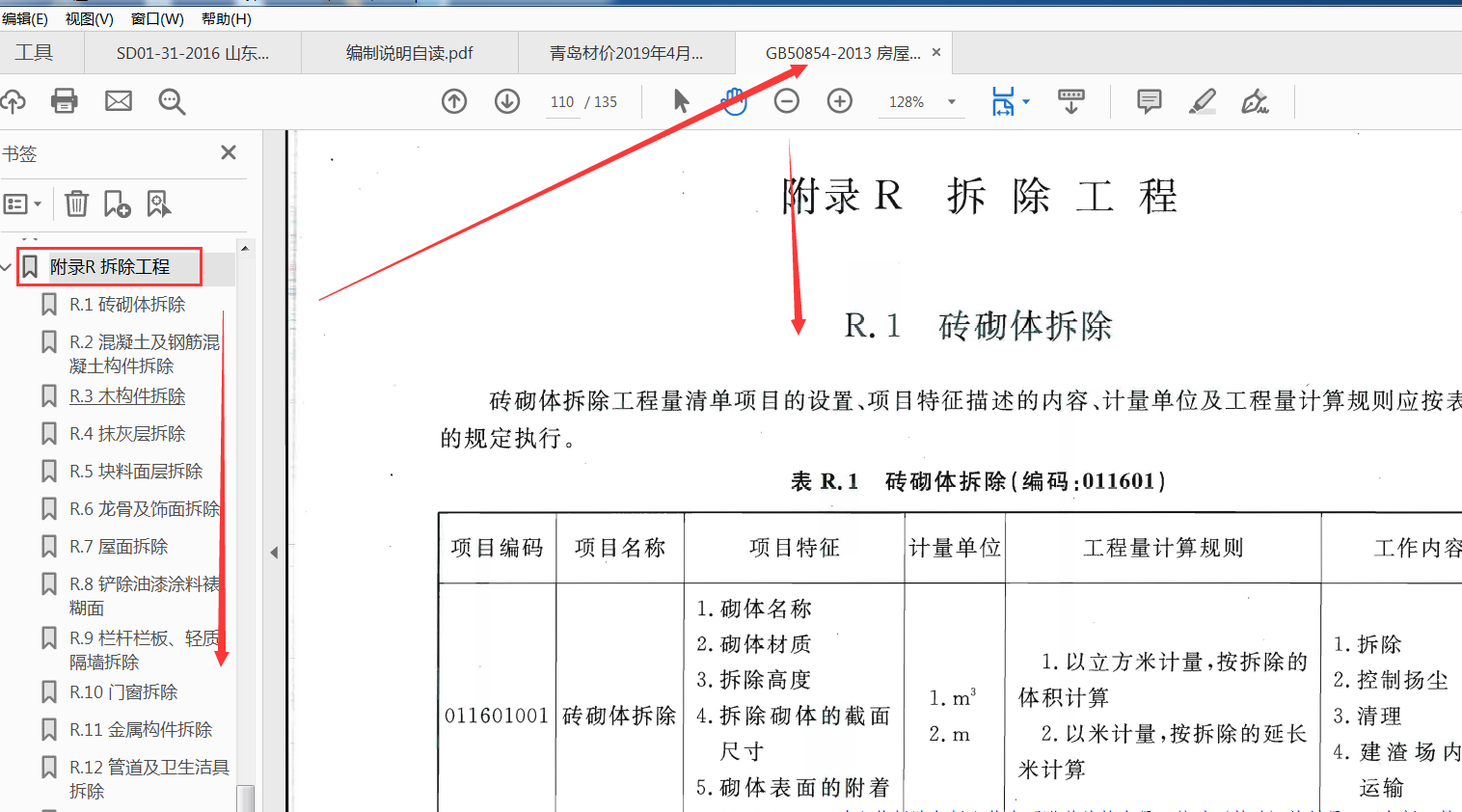Image resolution: width=1462 pixels, height=812 pixels.
Task: Open bookmark R.6 龙骨及饰面拆除
Action: pyautogui.click(x=145, y=509)
